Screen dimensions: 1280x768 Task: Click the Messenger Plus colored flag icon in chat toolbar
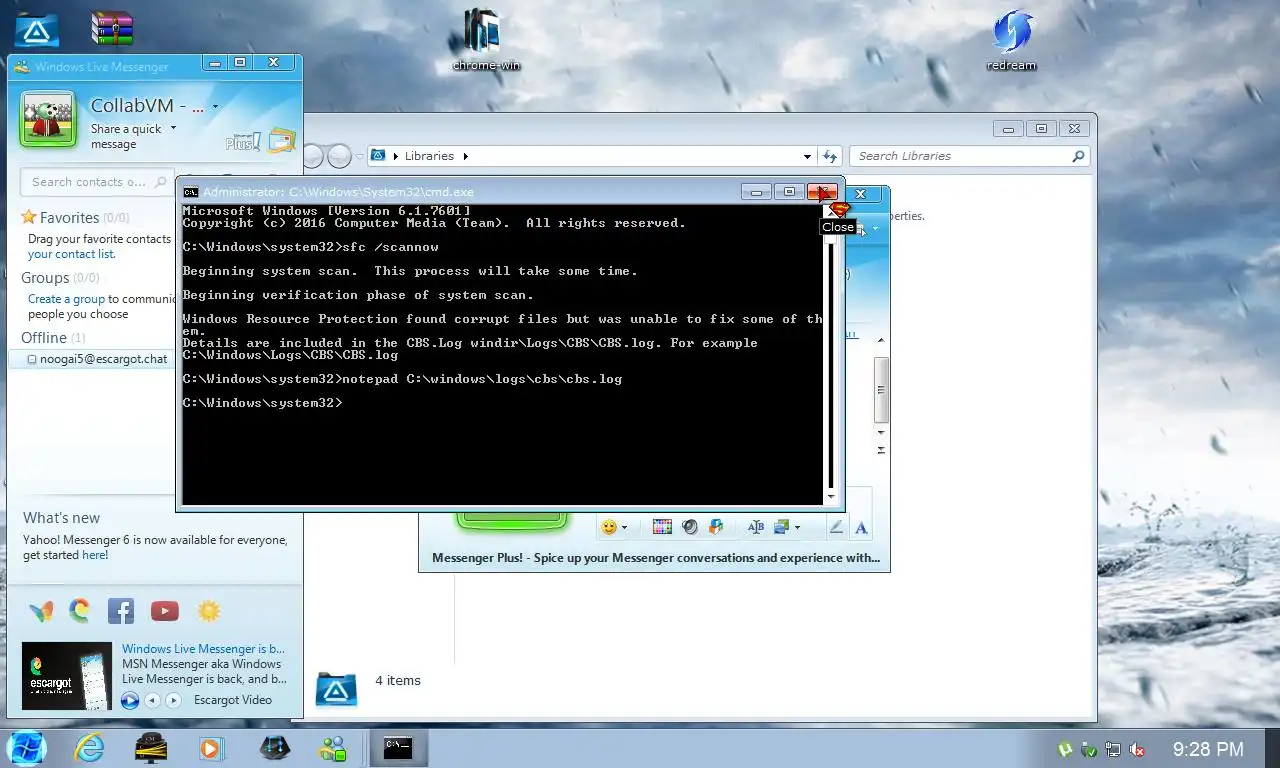(715, 527)
